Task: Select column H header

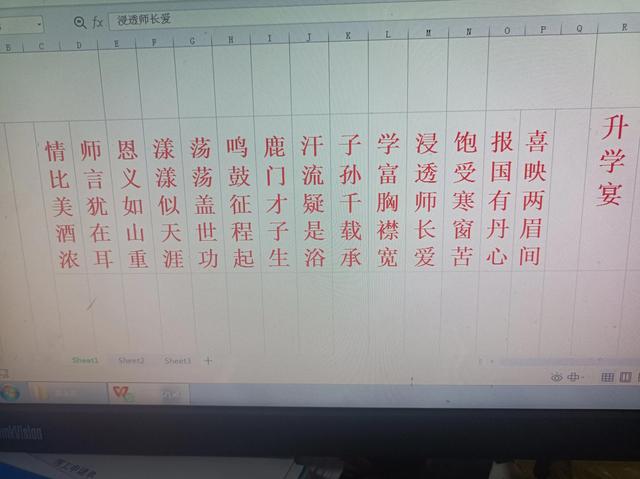Action: point(231,40)
